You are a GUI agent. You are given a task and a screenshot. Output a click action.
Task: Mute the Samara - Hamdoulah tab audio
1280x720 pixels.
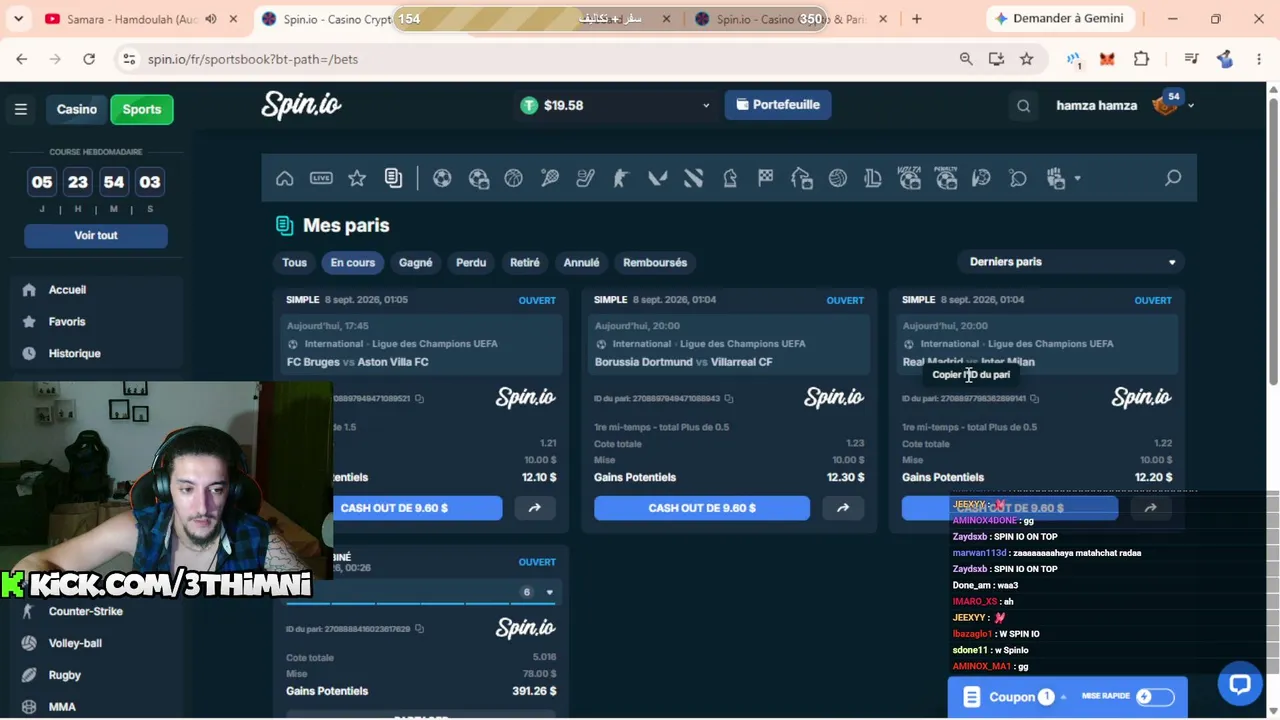(x=211, y=19)
